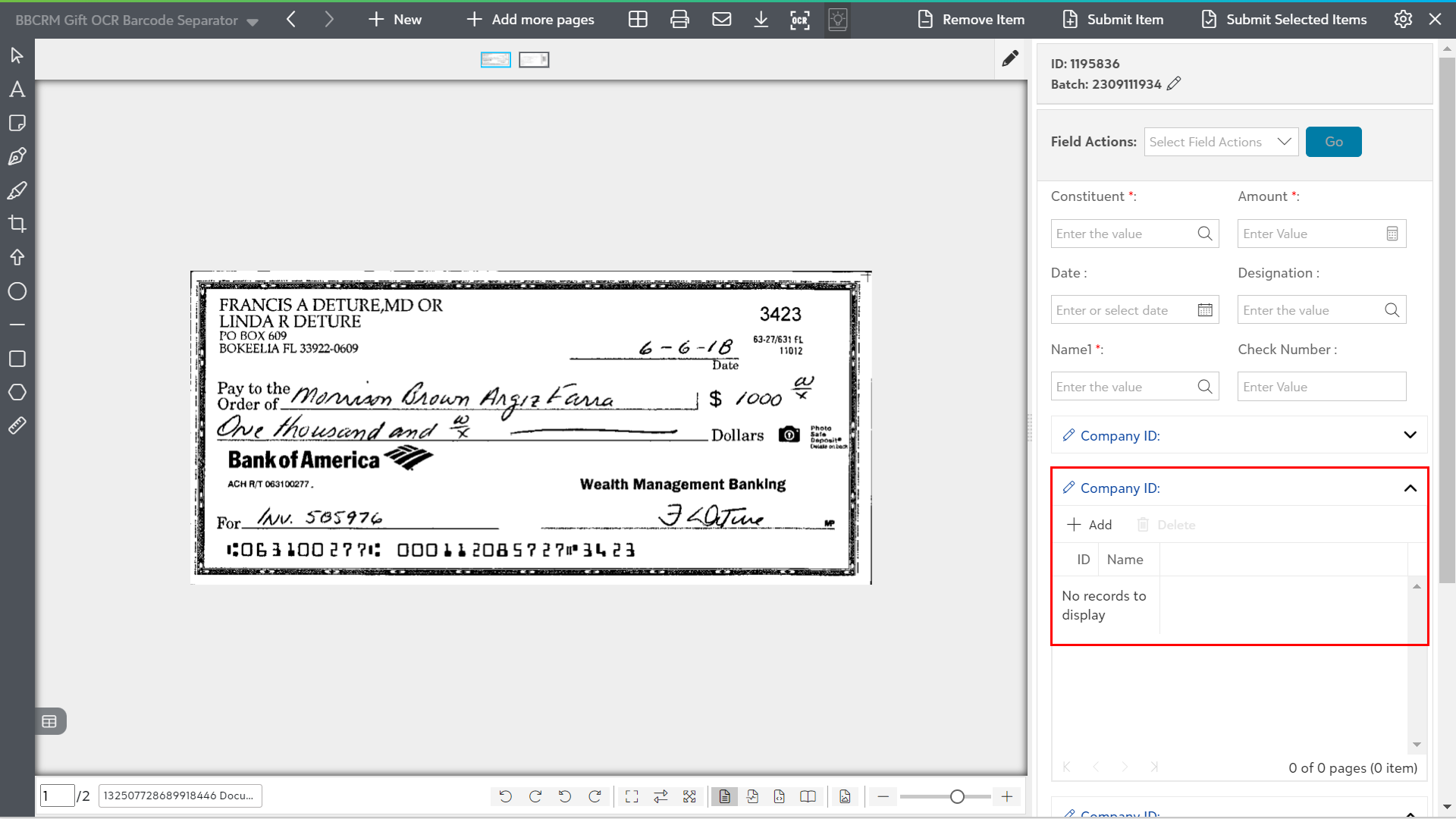This screenshot has width=1456, height=819.
Task: Expand the first Company ID section
Action: (x=1410, y=435)
